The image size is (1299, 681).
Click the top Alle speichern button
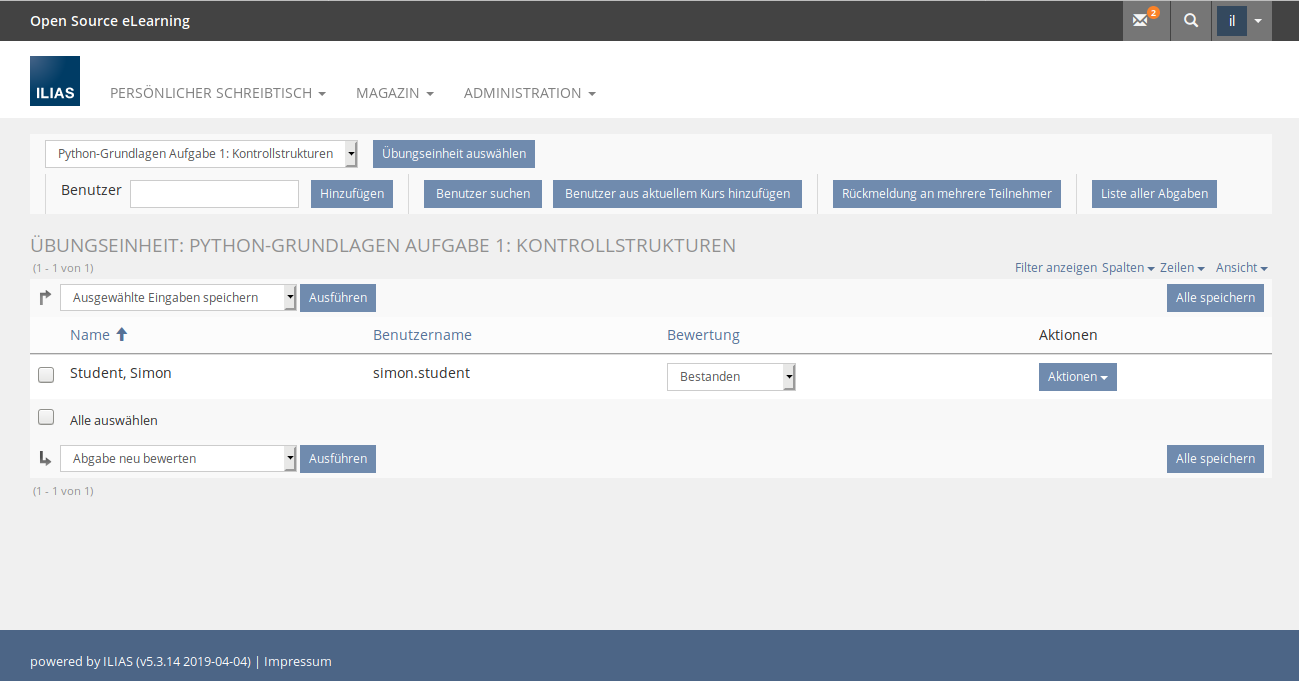coord(1215,298)
